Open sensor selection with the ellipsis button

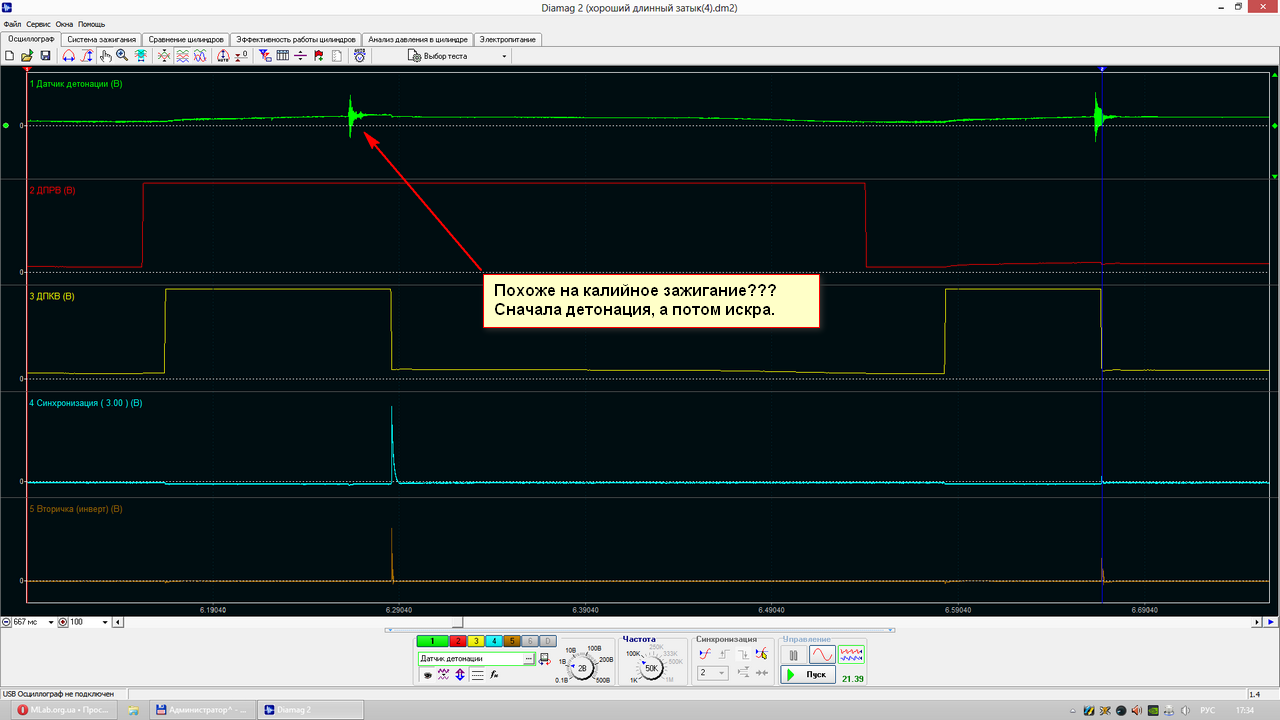pos(529,659)
